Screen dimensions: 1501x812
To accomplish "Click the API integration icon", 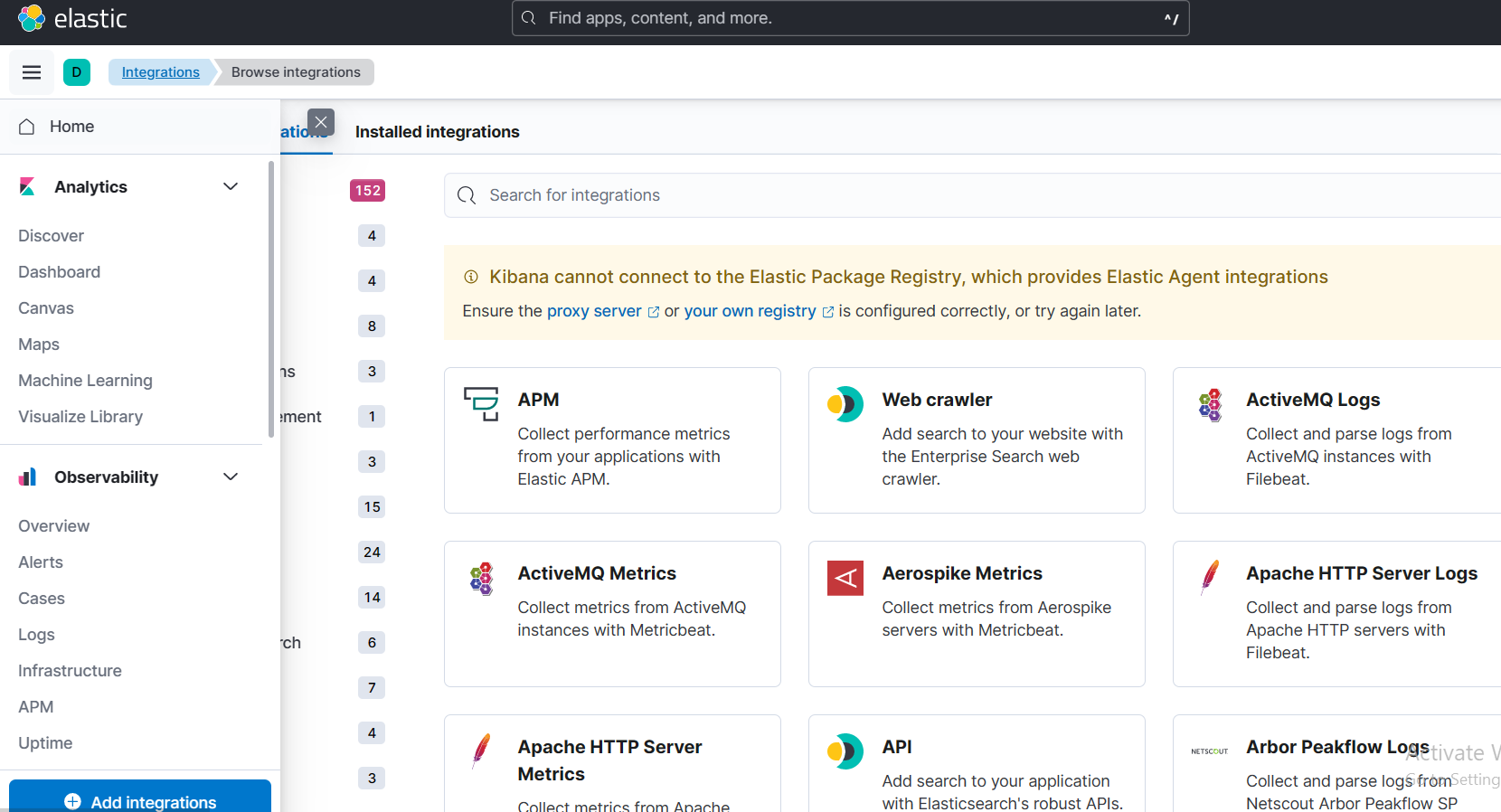I will tap(845, 751).
